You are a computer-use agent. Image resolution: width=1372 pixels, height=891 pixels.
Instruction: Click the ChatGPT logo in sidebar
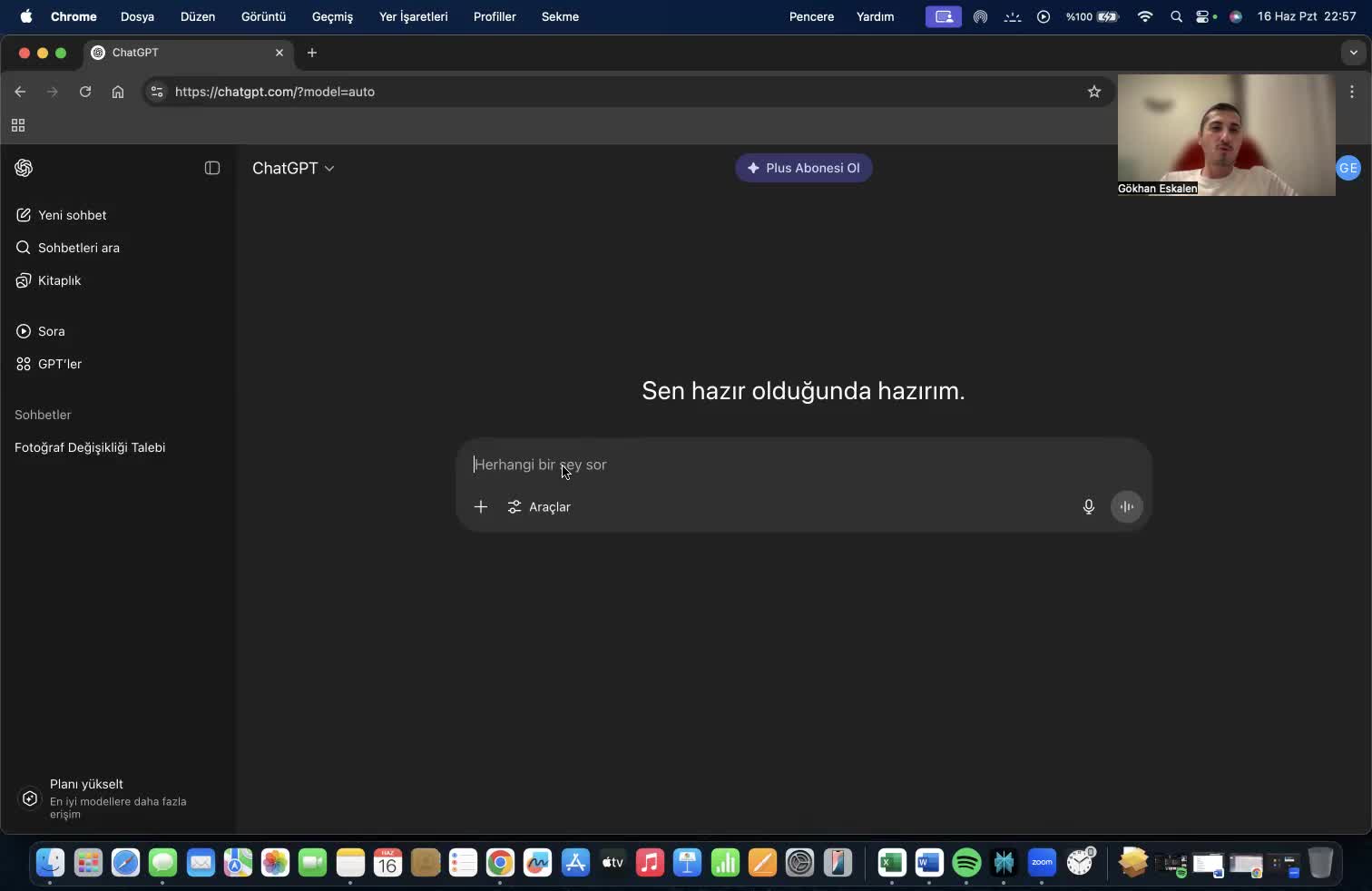click(x=24, y=168)
